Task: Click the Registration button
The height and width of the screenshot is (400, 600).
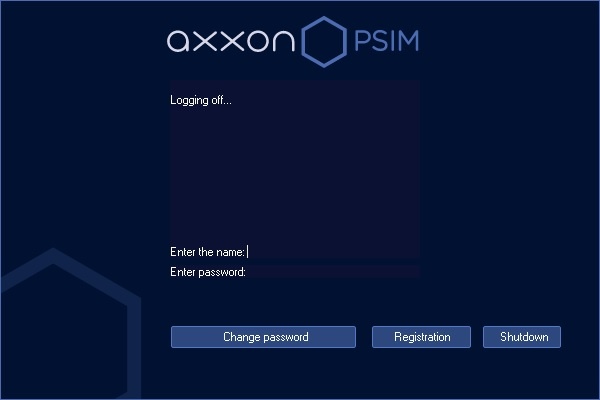Action: click(421, 337)
